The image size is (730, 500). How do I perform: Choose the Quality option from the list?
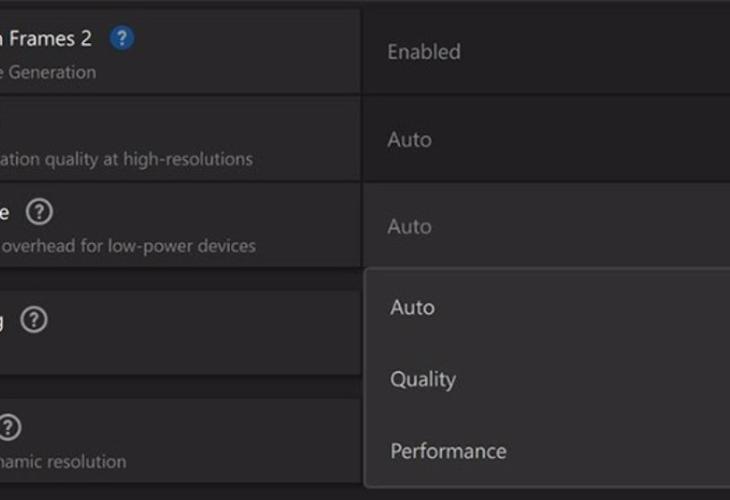(423, 379)
